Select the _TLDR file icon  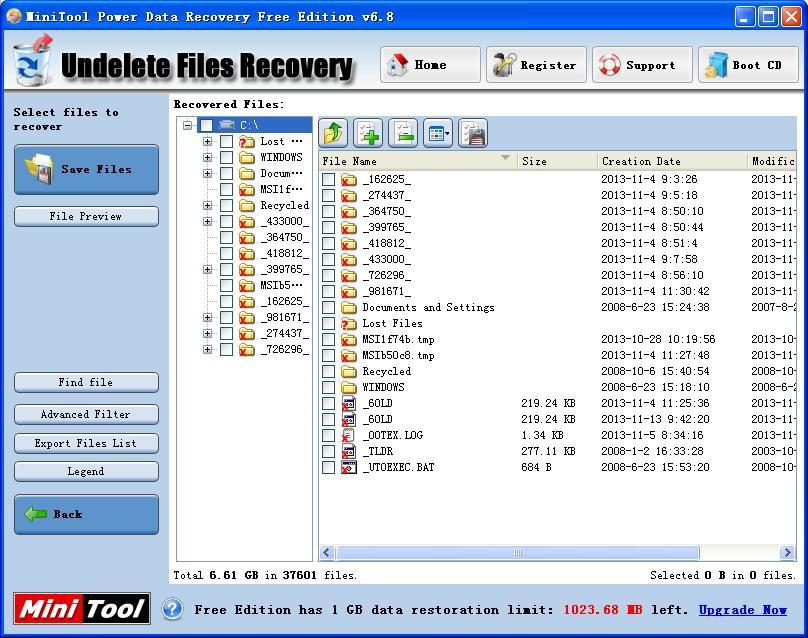349,451
